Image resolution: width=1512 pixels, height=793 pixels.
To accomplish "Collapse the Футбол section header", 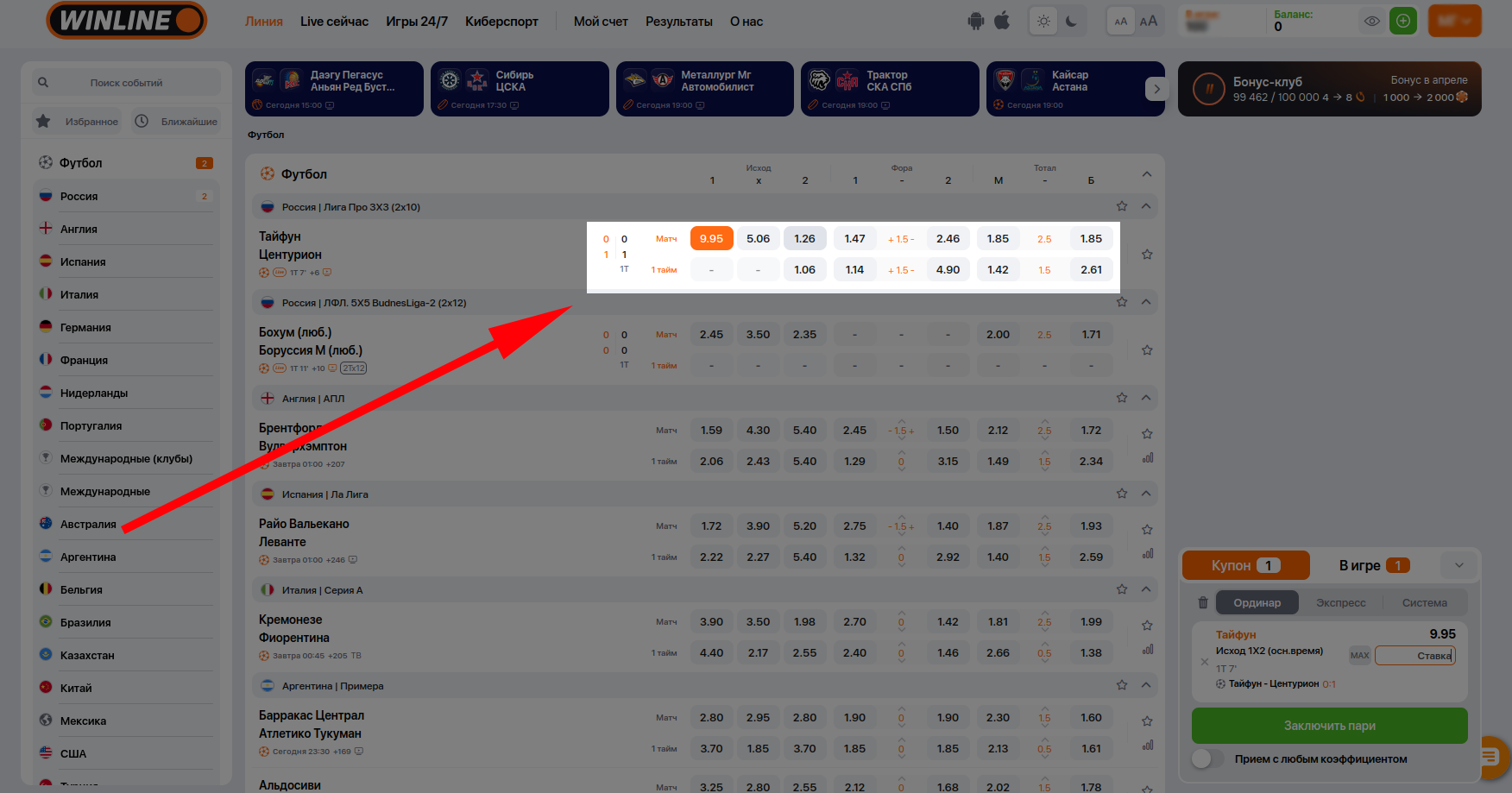I will pyautogui.click(x=1147, y=174).
